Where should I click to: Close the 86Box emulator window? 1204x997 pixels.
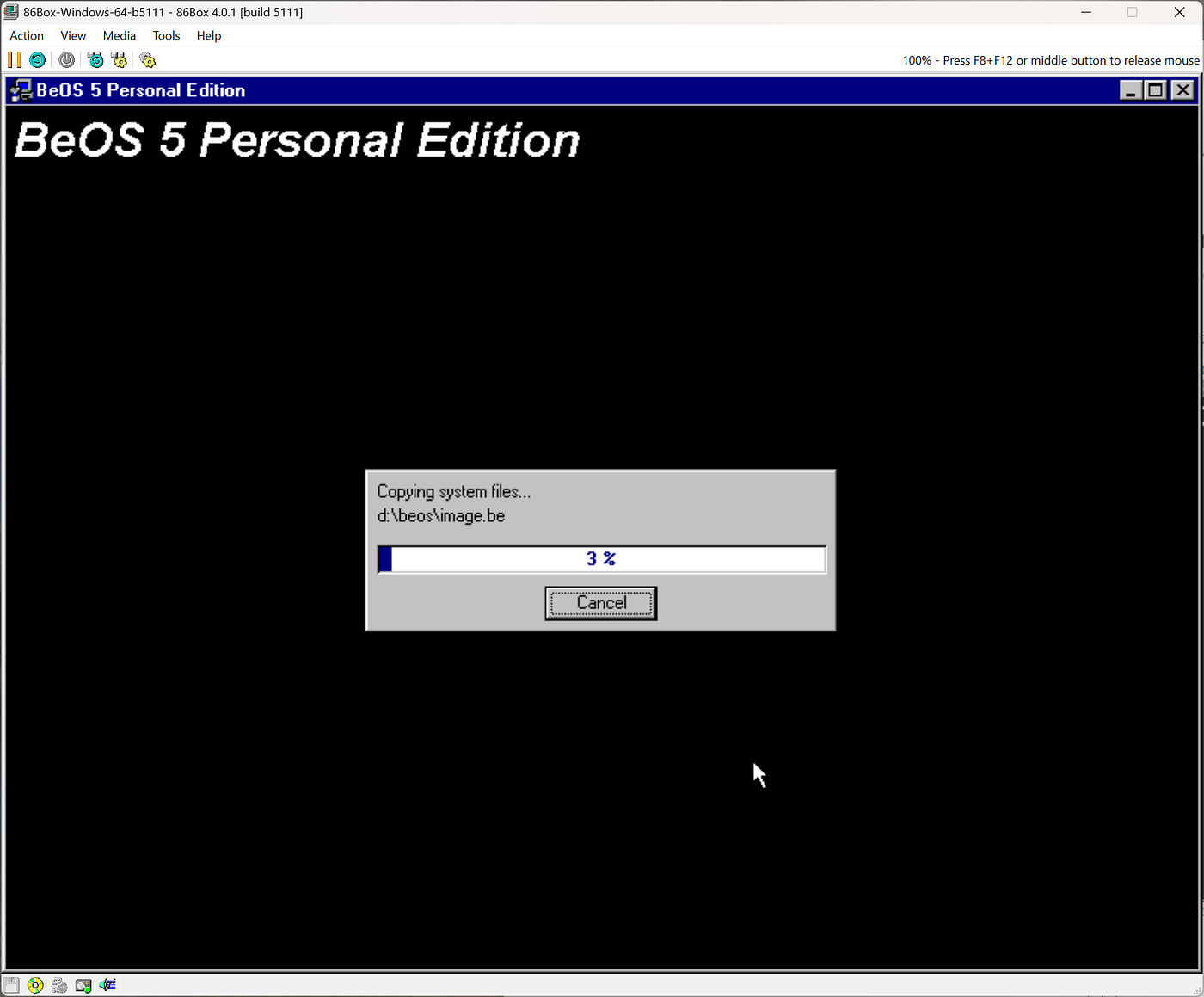[1180, 12]
